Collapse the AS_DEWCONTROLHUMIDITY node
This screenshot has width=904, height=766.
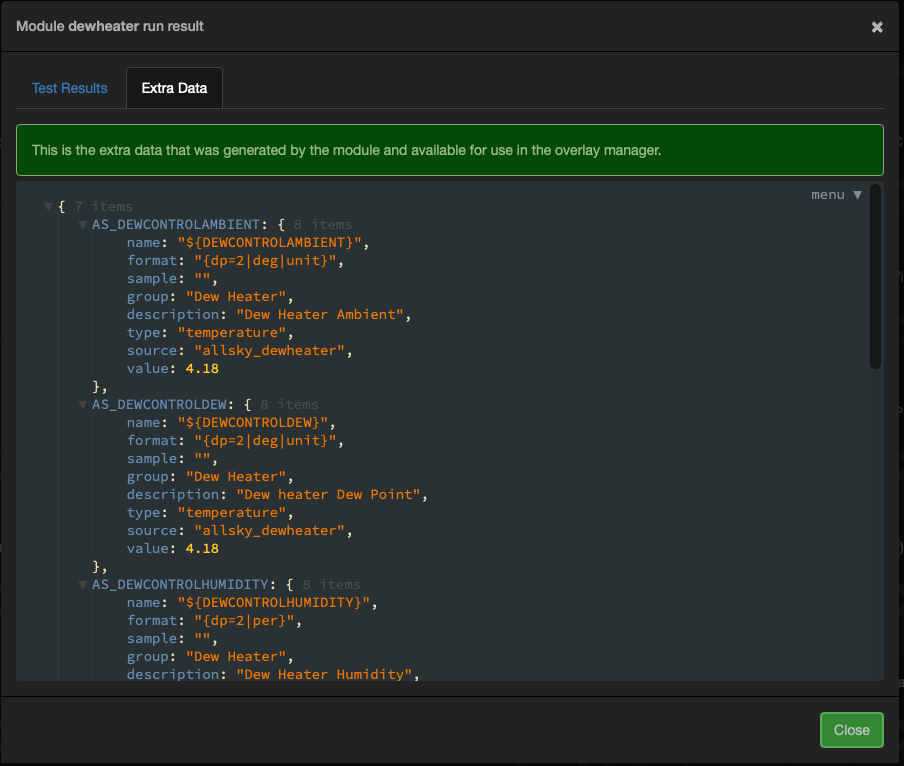(83, 585)
